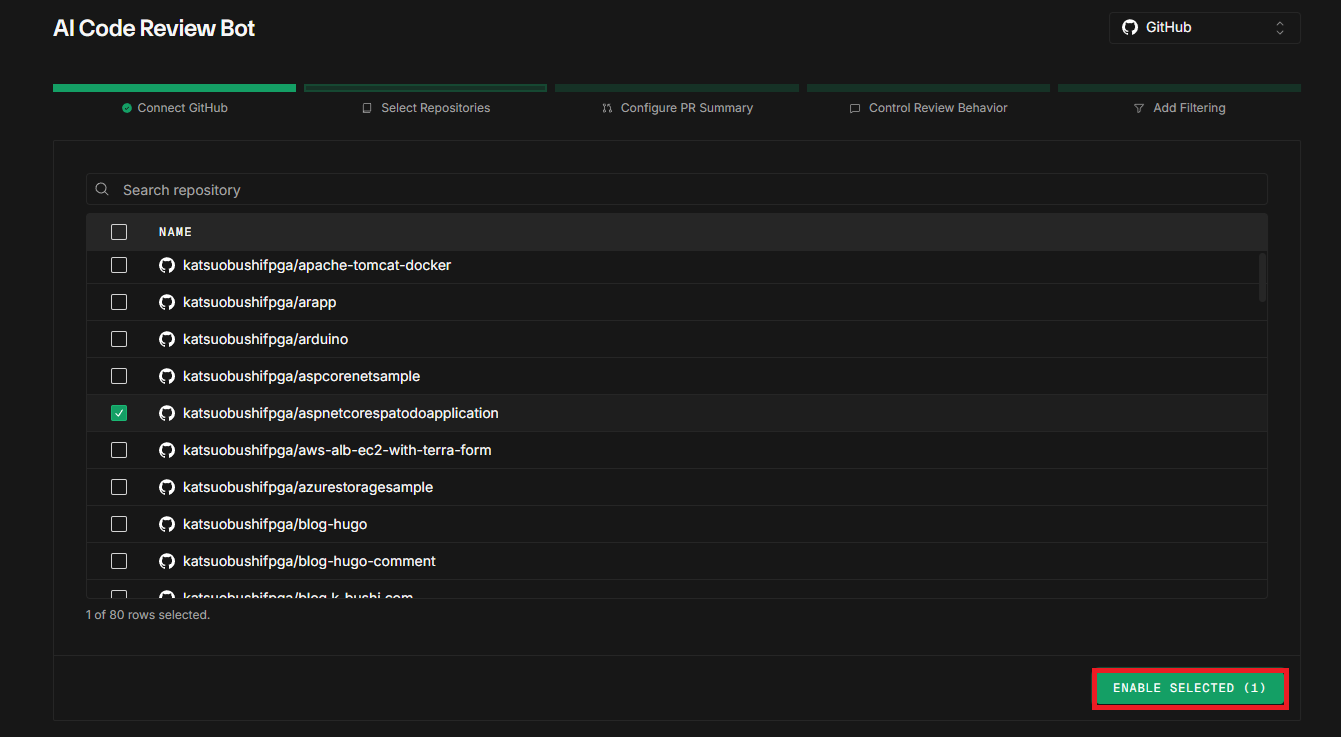Click Enable Selected (1) button
1341x737 pixels.
(1190, 688)
